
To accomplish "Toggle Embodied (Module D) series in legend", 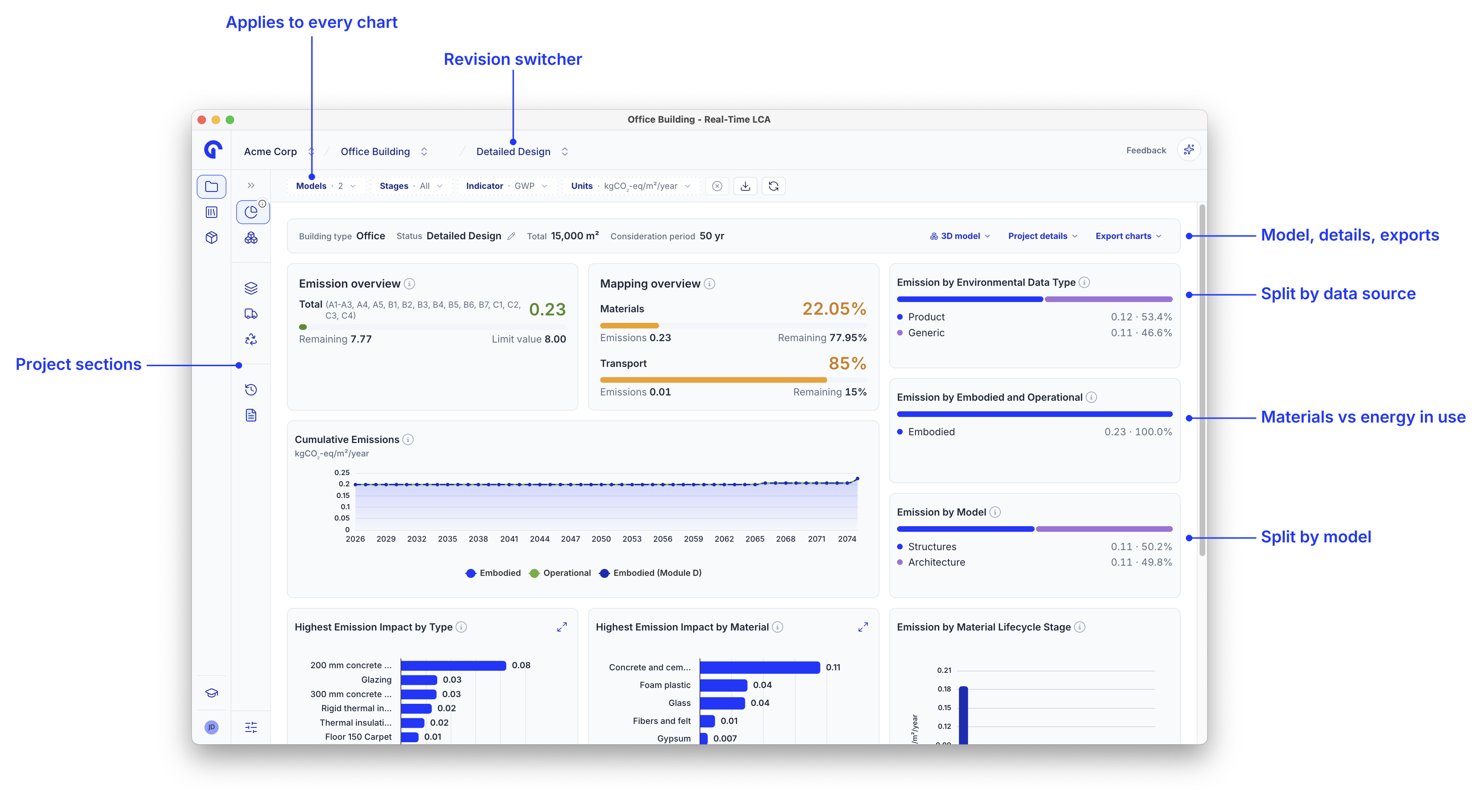I will pyautogui.click(x=650, y=573).
